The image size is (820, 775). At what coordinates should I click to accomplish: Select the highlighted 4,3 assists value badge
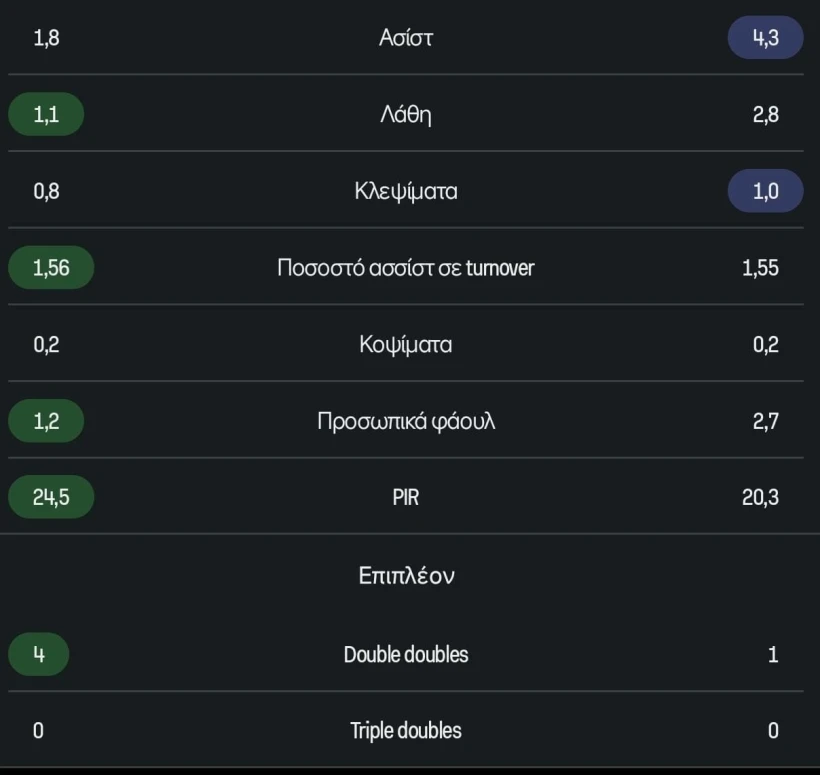click(764, 37)
